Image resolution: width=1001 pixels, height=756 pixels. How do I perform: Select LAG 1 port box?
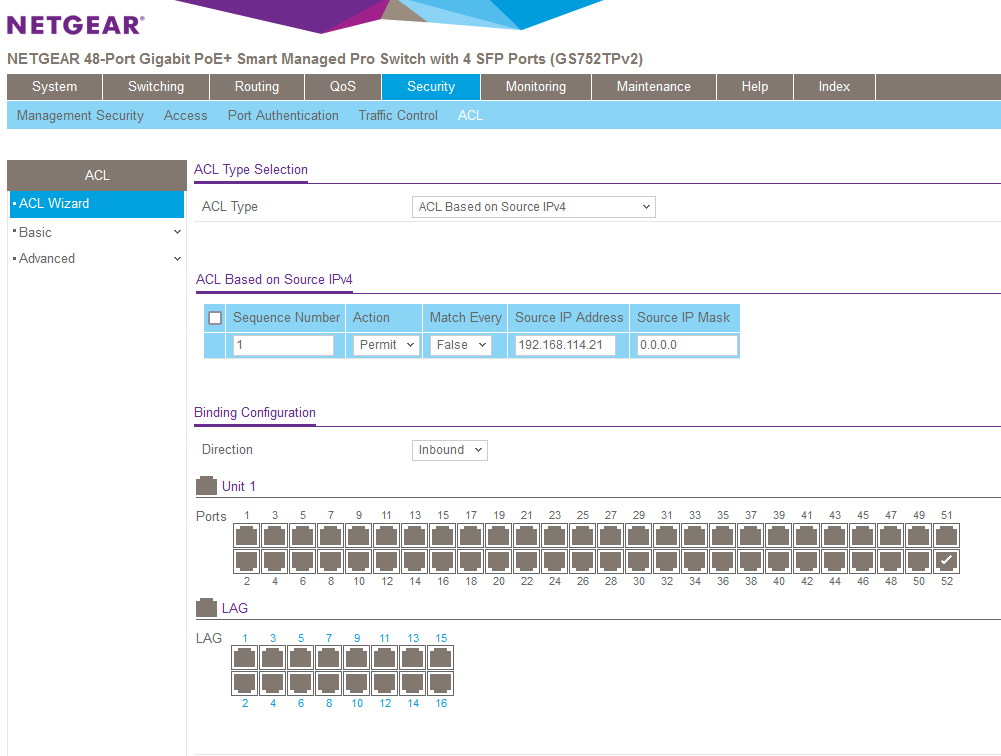tap(245, 658)
